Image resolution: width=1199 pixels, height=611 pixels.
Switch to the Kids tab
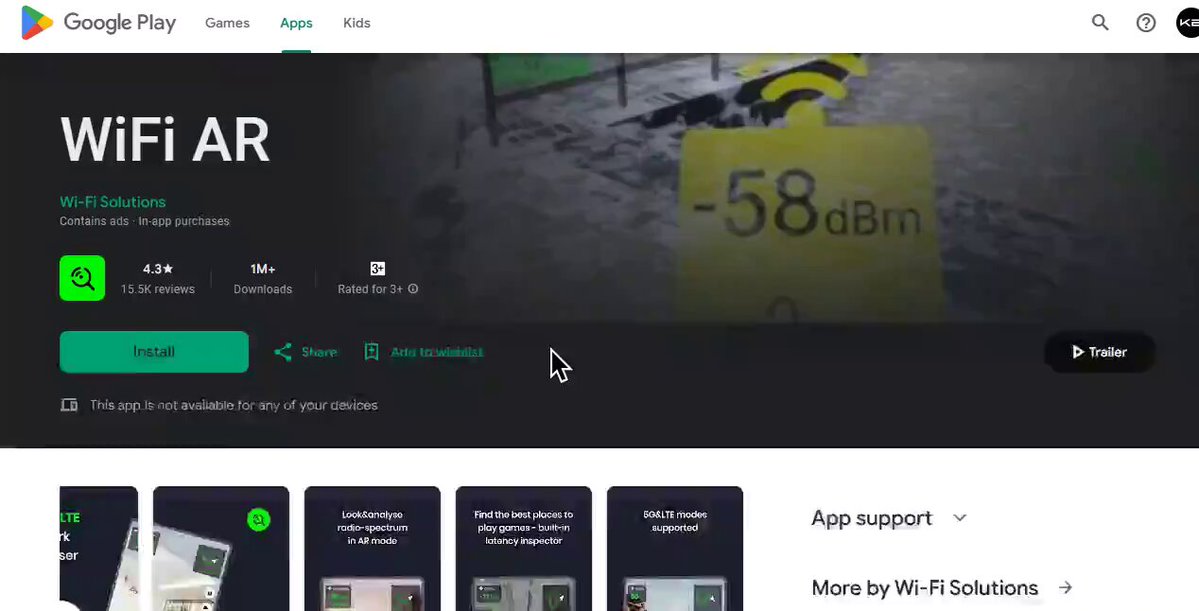point(356,23)
